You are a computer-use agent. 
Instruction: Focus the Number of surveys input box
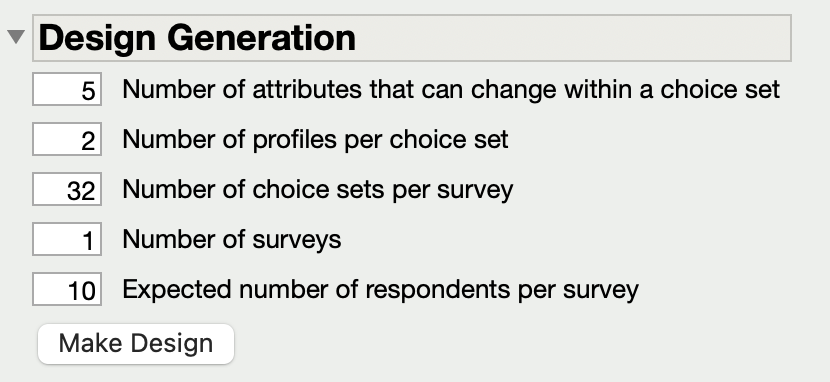click(67, 239)
